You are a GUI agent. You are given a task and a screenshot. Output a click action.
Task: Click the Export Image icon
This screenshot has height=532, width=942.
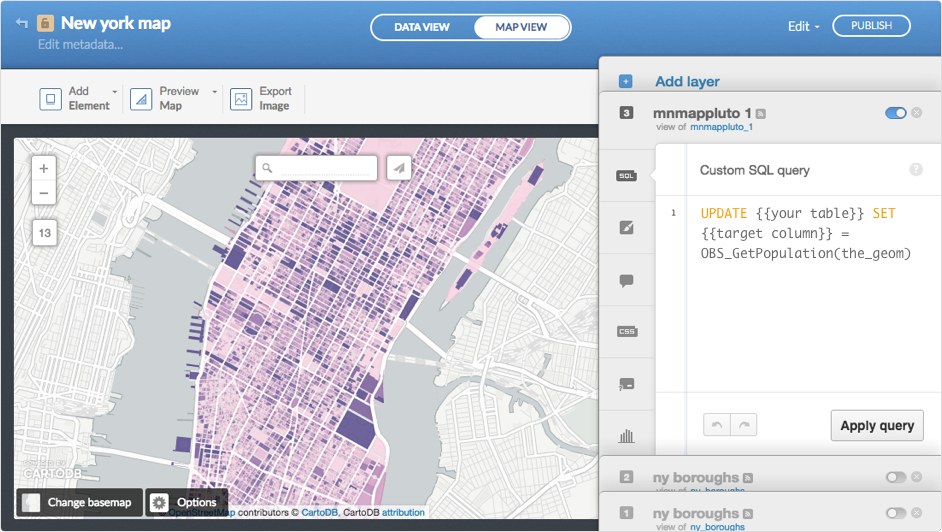241,99
